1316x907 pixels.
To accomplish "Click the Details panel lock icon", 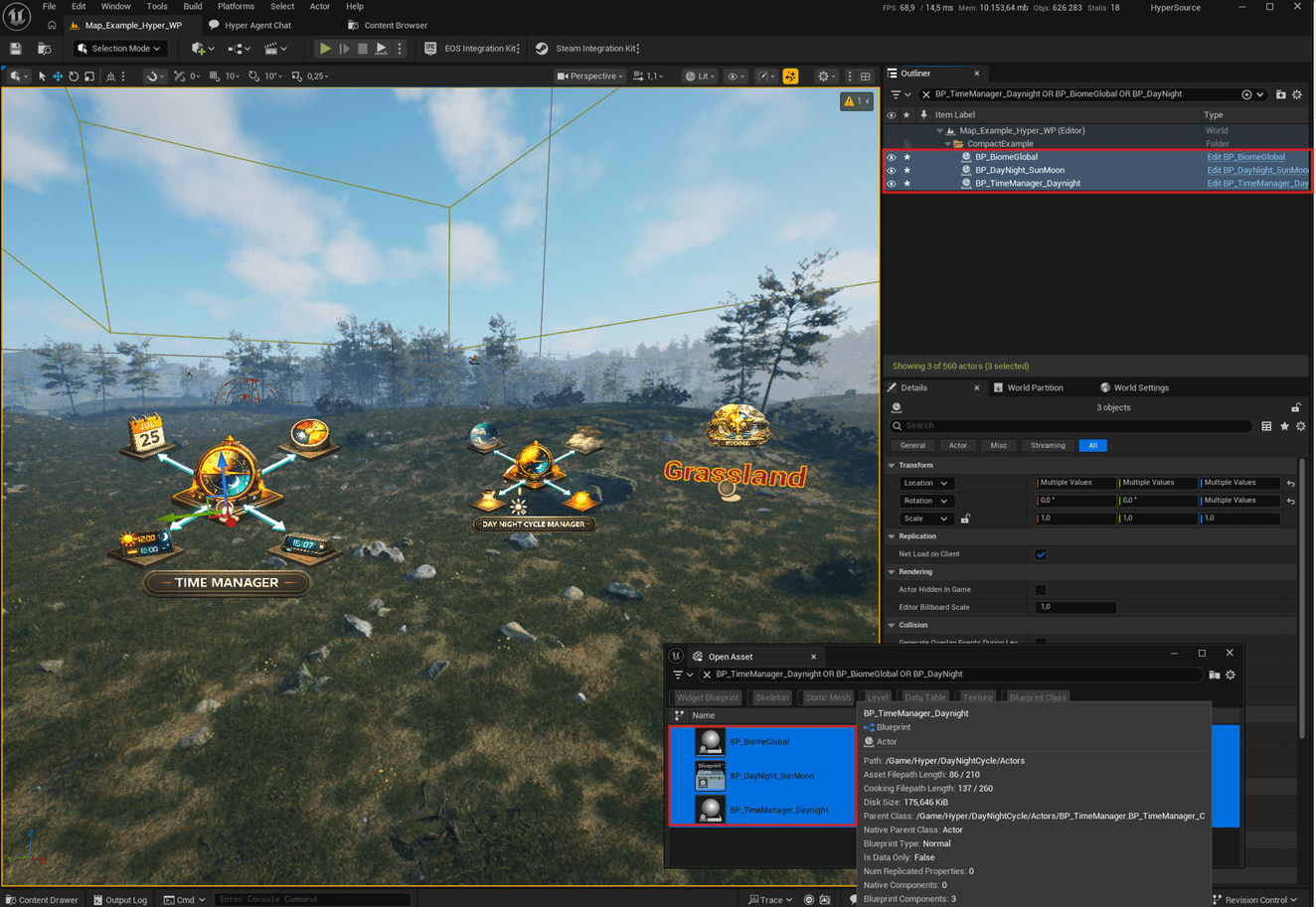I will click(1296, 407).
